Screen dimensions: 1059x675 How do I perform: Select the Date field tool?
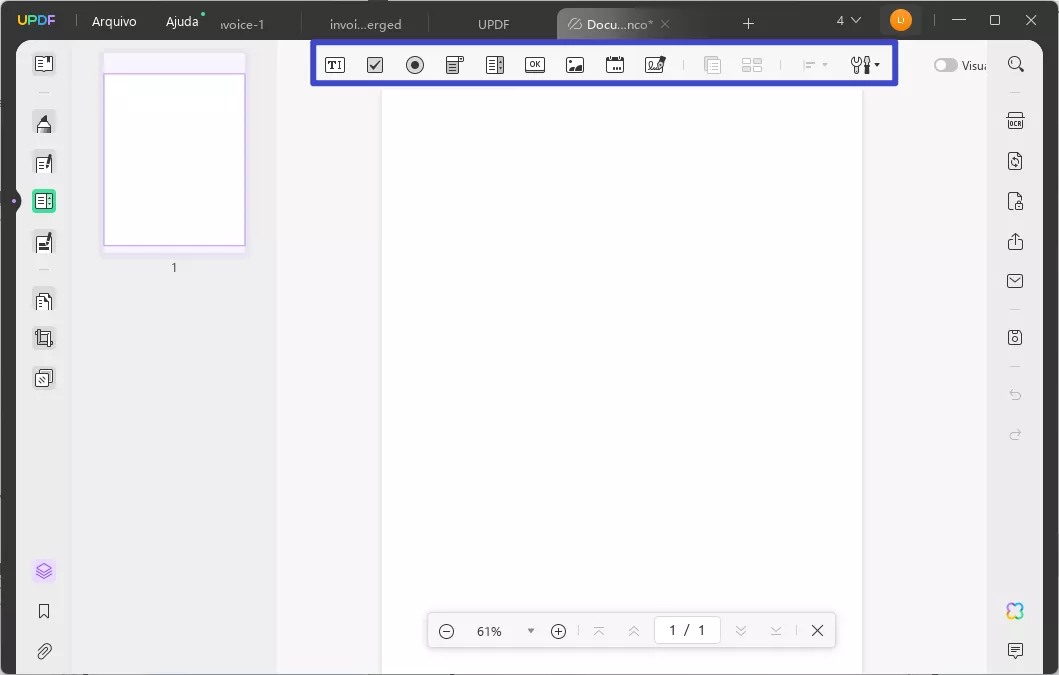coord(615,65)
